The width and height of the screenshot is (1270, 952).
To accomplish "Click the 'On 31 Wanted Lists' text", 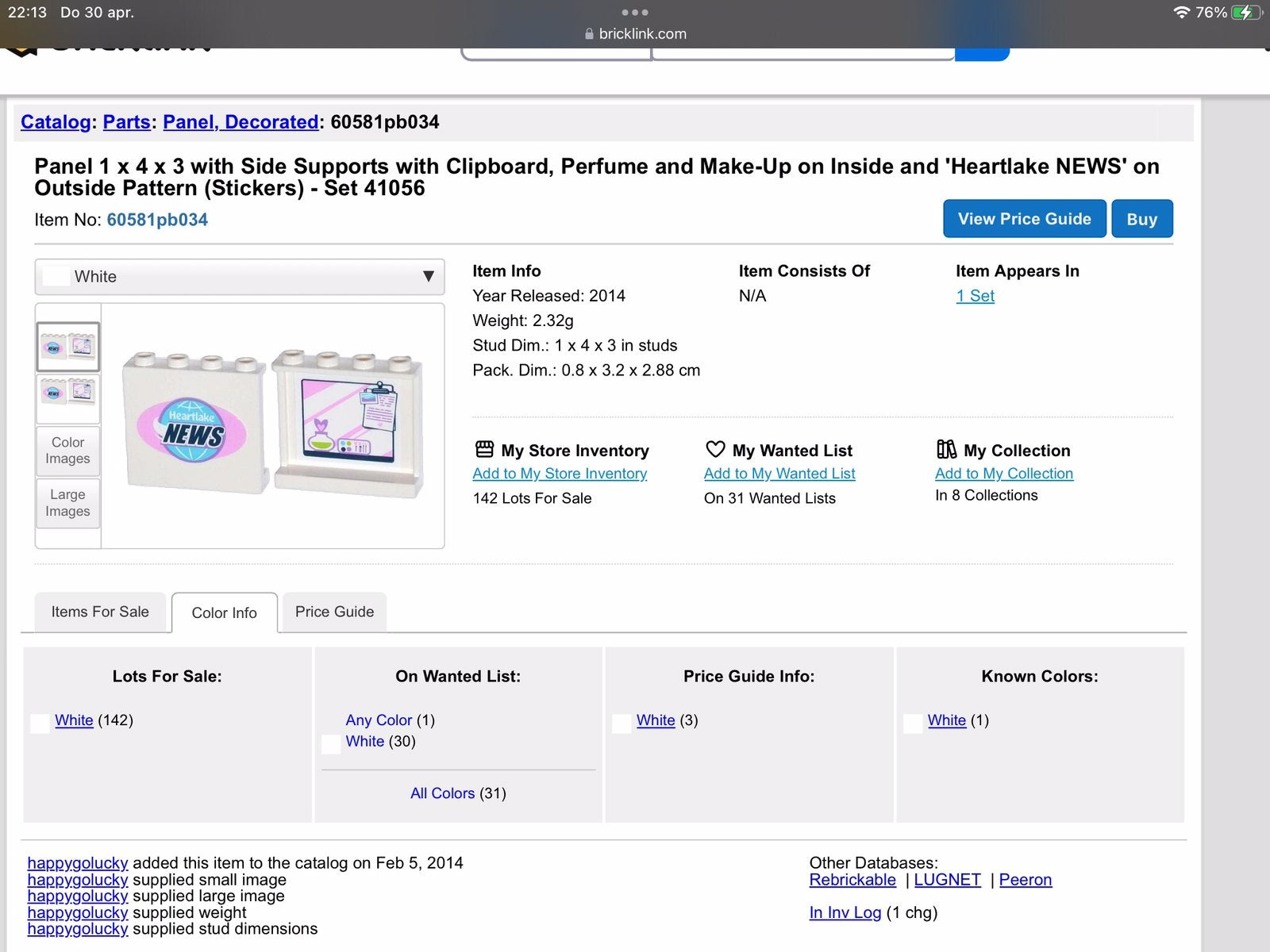I will [770, 498].
